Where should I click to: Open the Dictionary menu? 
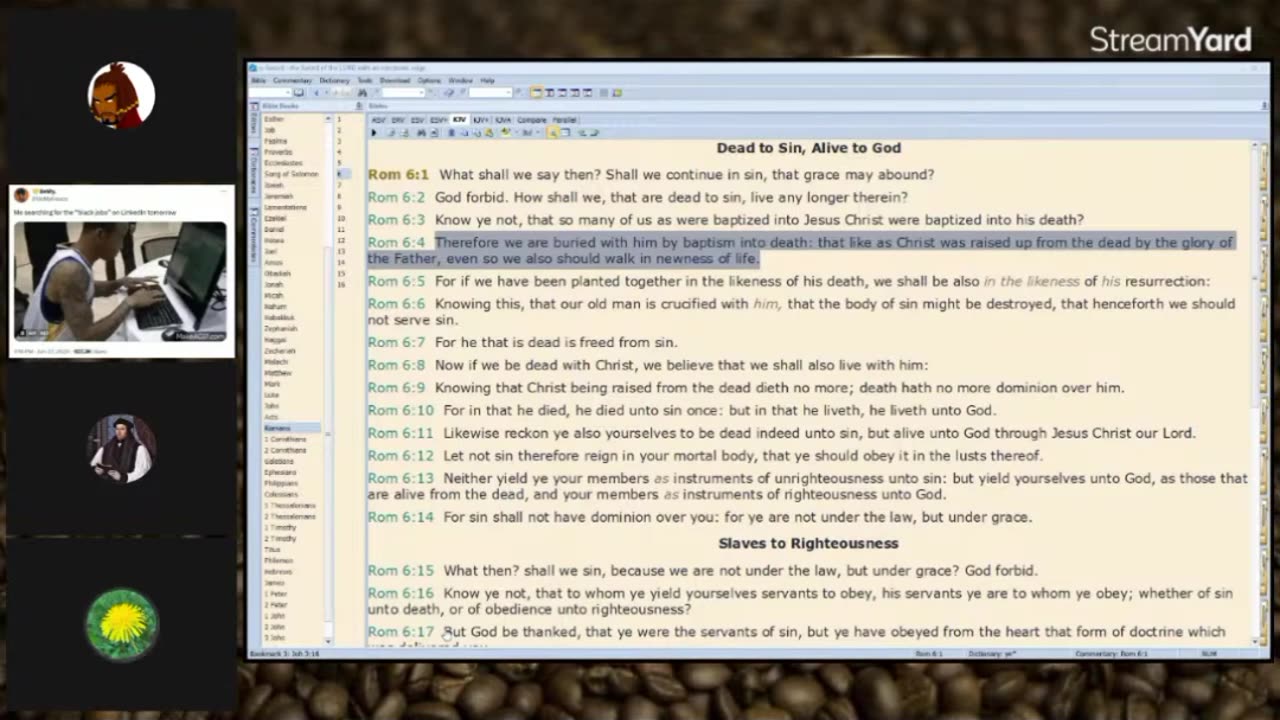tap(334, 81)
